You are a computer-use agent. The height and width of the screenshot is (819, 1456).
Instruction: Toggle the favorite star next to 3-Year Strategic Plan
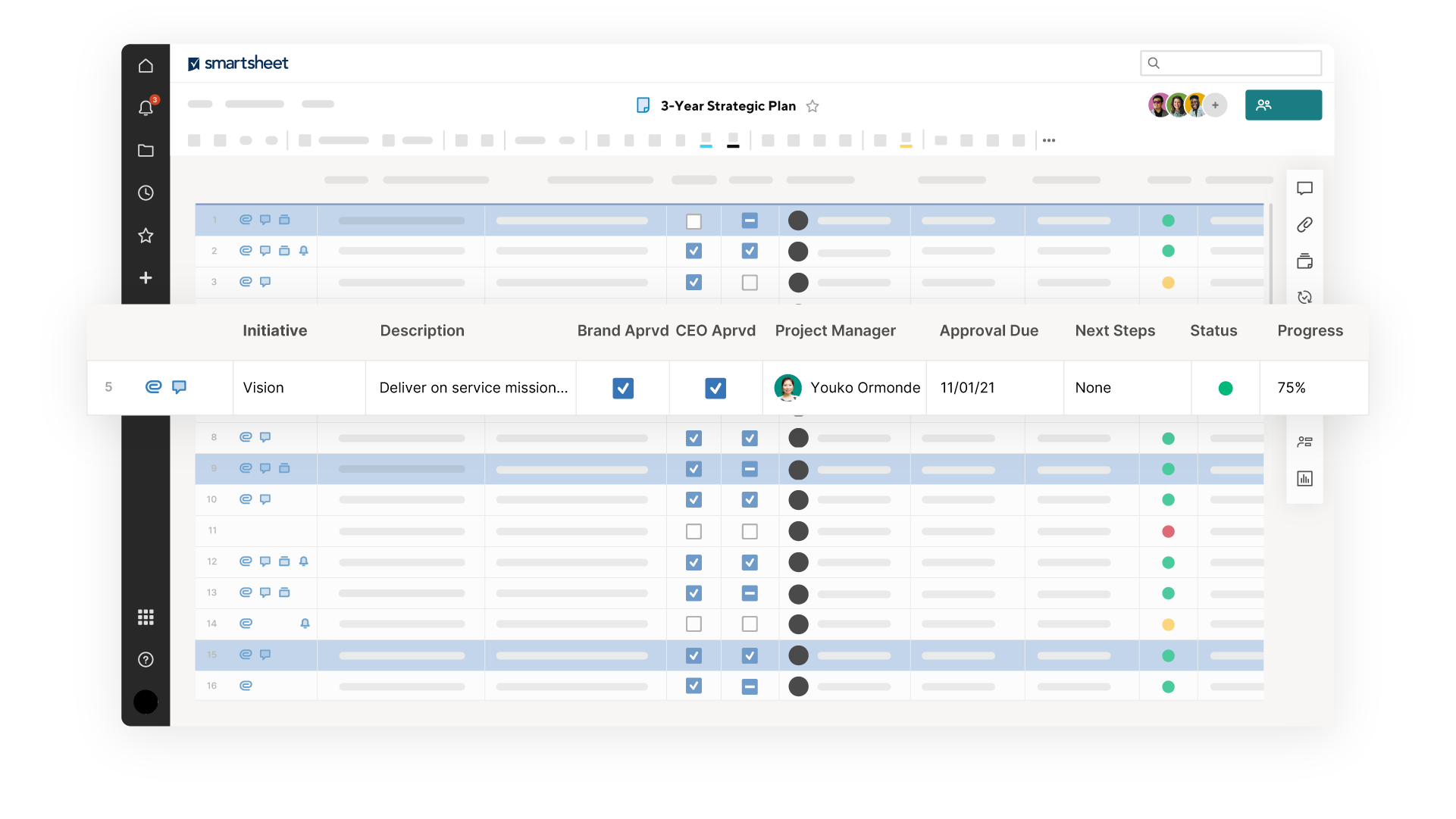coord(813,106)
